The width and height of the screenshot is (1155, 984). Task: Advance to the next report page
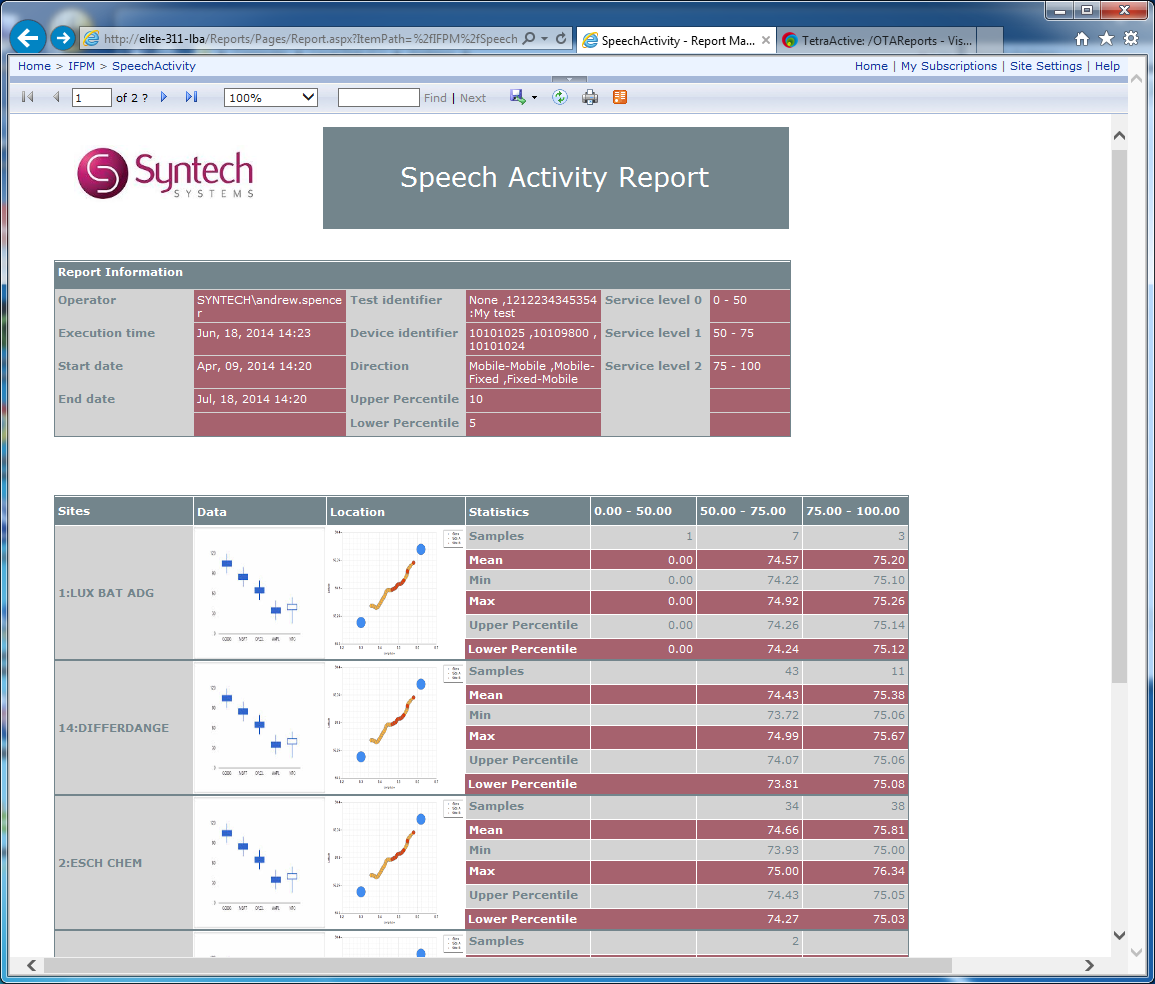coord(164,97)
